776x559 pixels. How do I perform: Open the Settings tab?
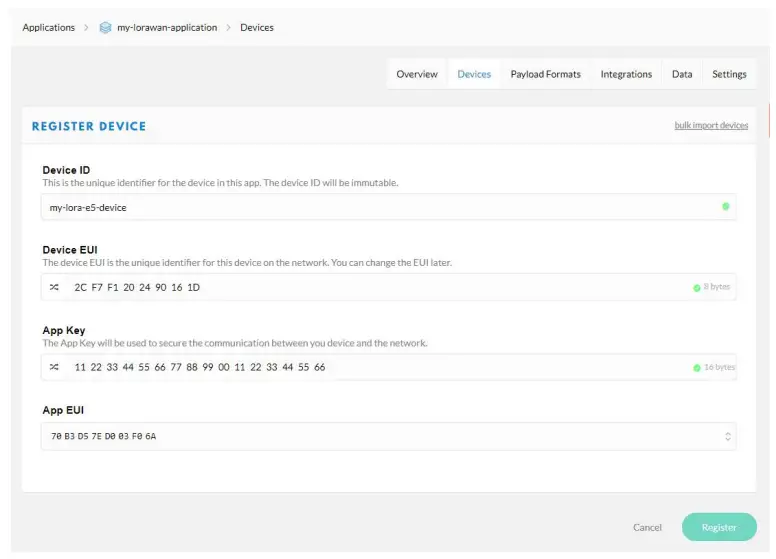click(x=729, y=74)
